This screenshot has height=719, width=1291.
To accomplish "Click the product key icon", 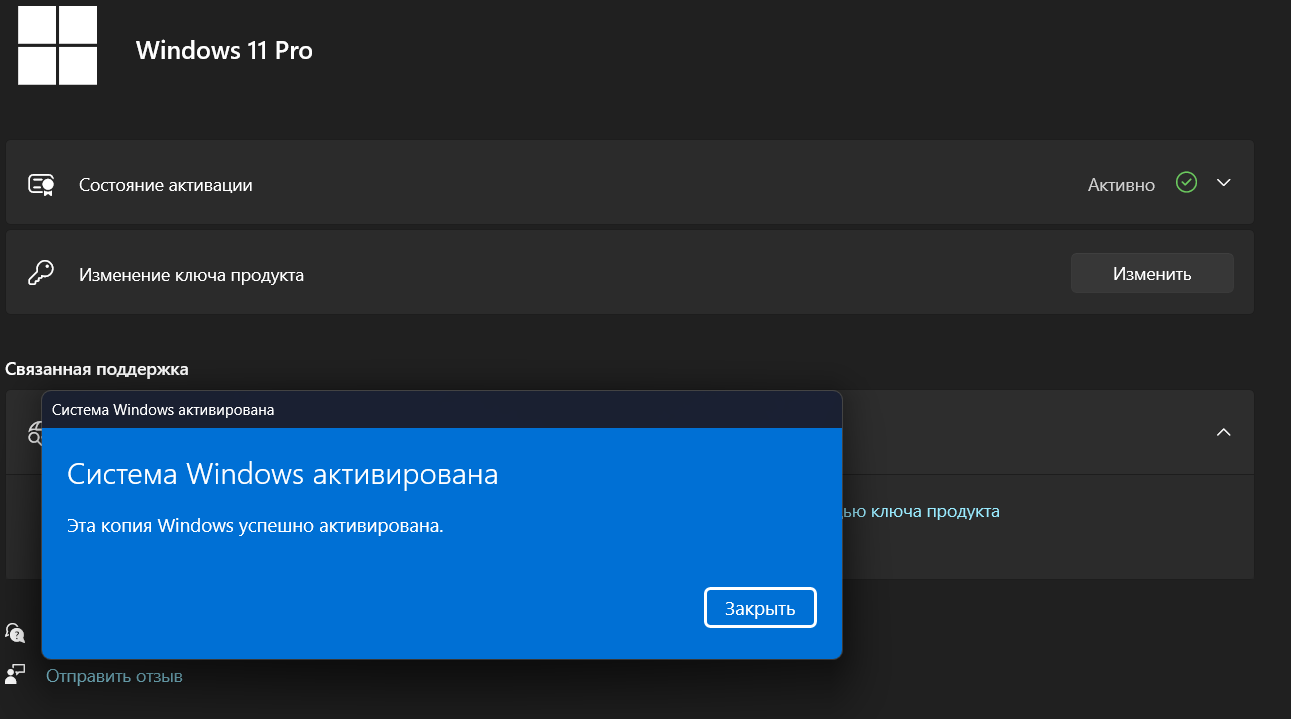I will click(41, 273).
